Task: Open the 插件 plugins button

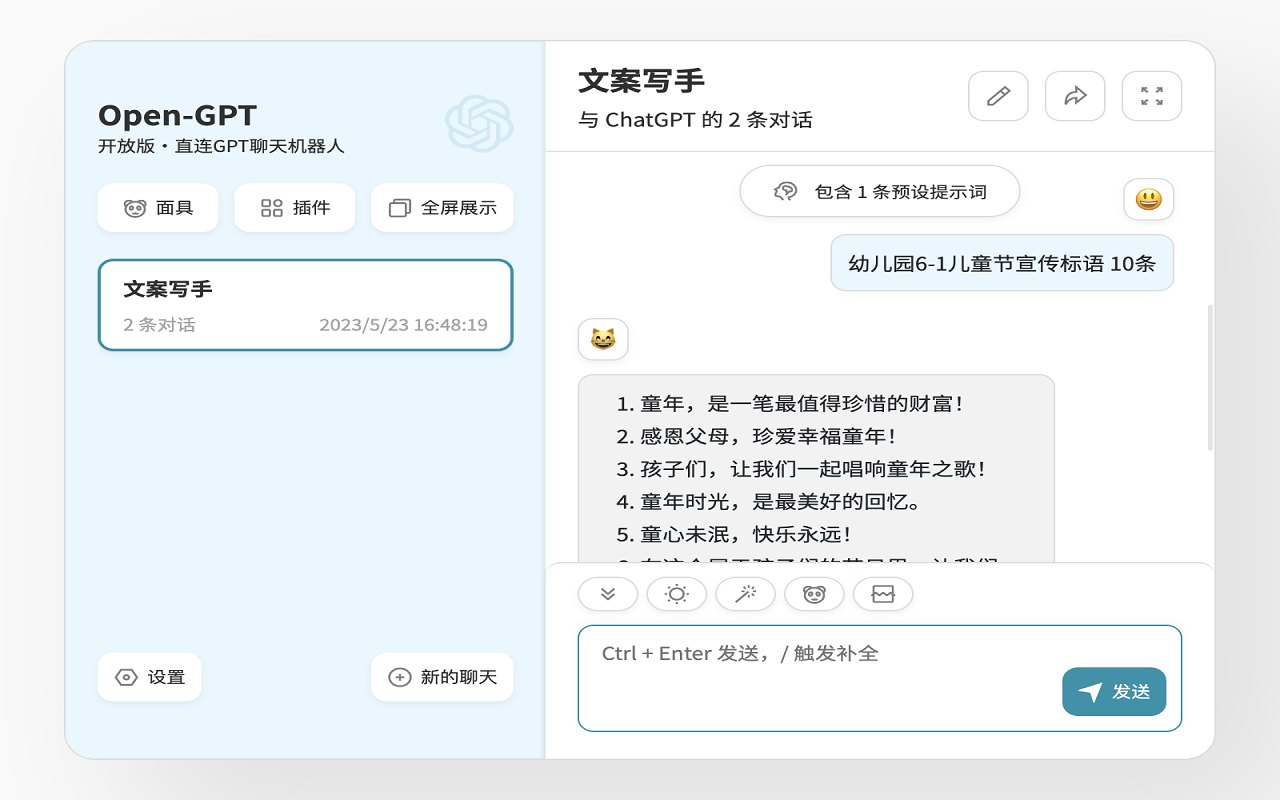Action: [x=295, y=208]
